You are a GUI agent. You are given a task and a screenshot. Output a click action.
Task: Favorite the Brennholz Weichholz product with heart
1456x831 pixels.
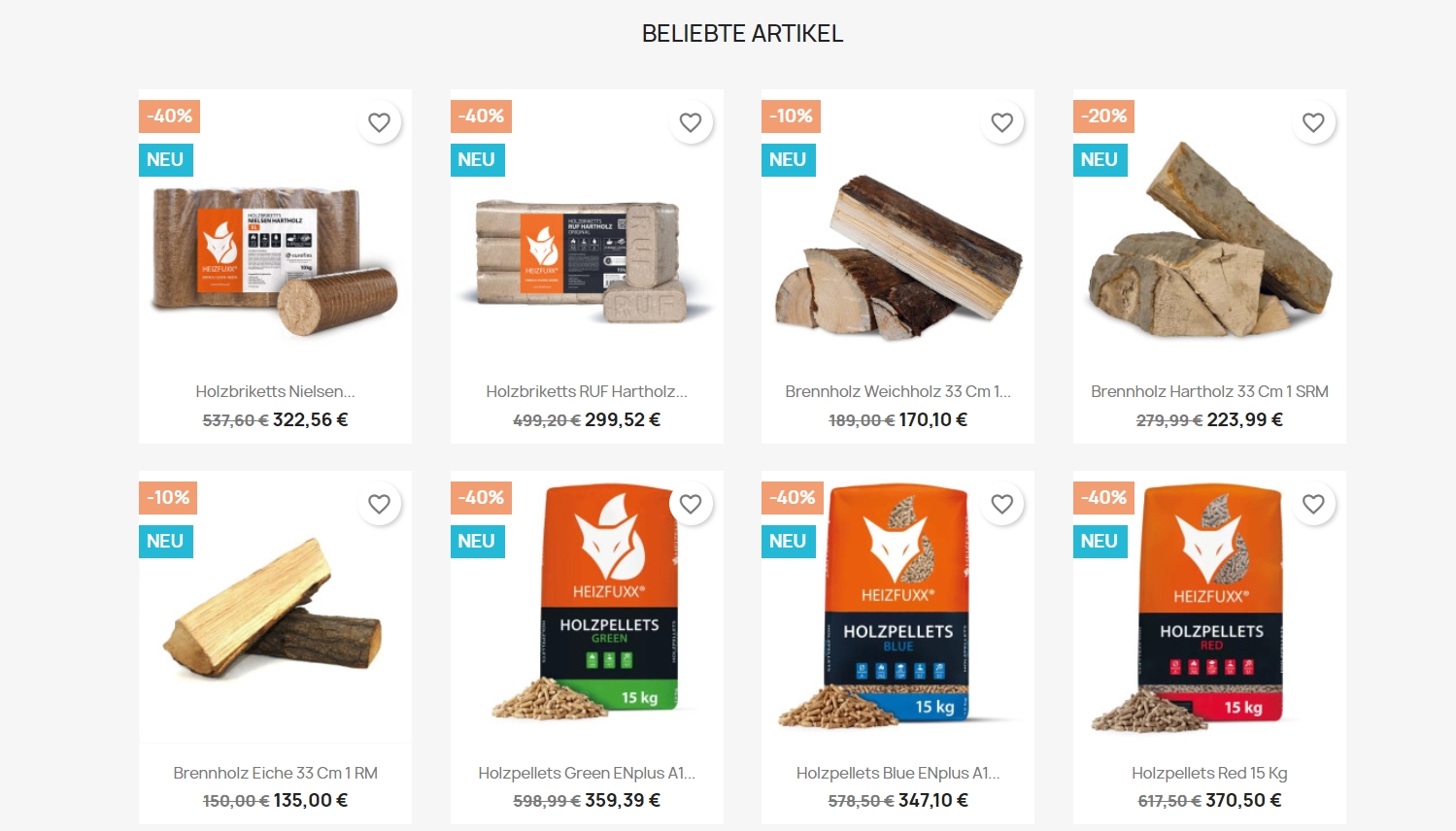(x=1001, y=122)
